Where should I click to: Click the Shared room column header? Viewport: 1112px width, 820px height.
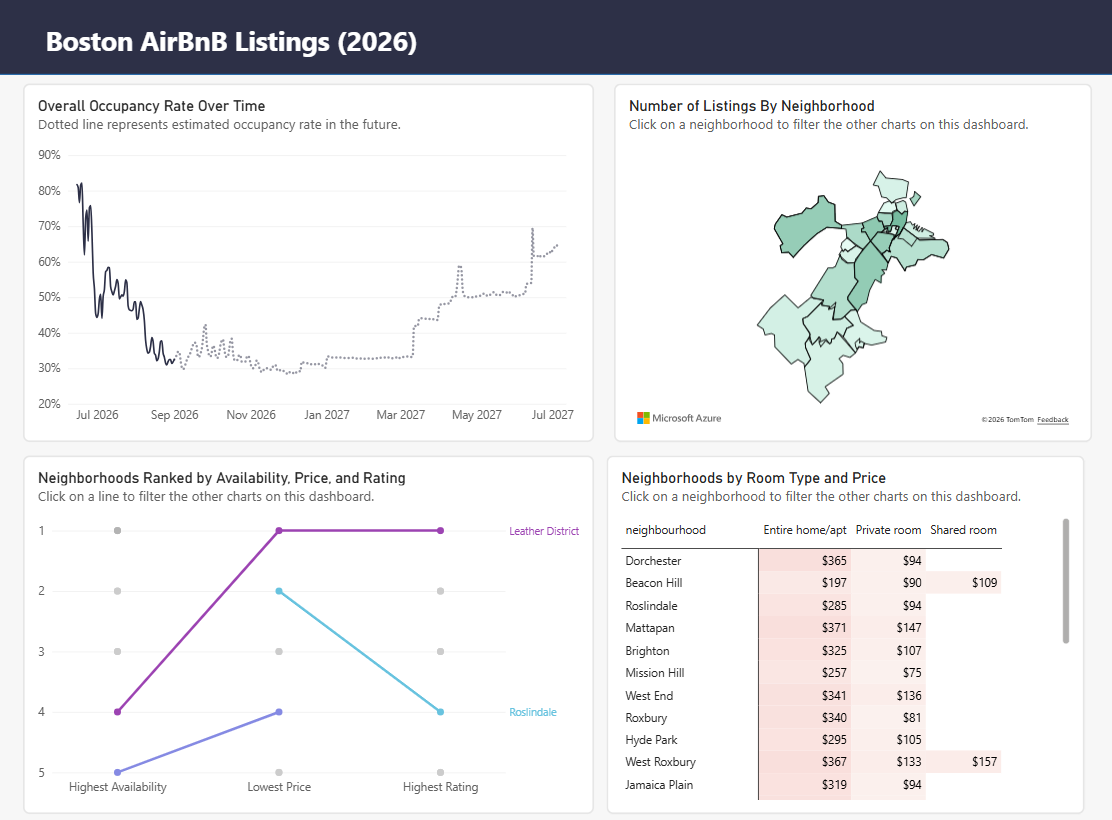tap(963, 530)
